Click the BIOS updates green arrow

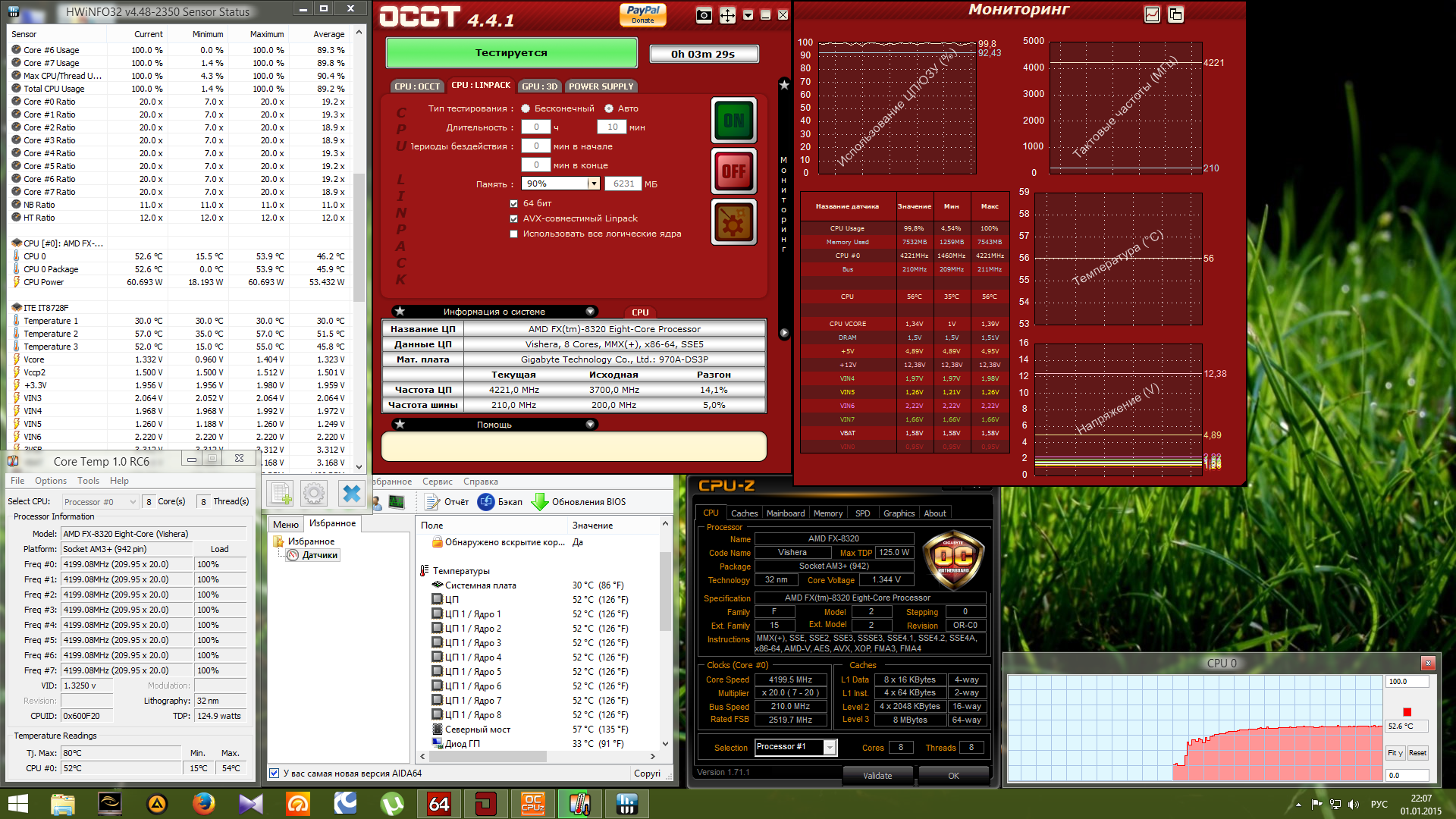[540, 501]
